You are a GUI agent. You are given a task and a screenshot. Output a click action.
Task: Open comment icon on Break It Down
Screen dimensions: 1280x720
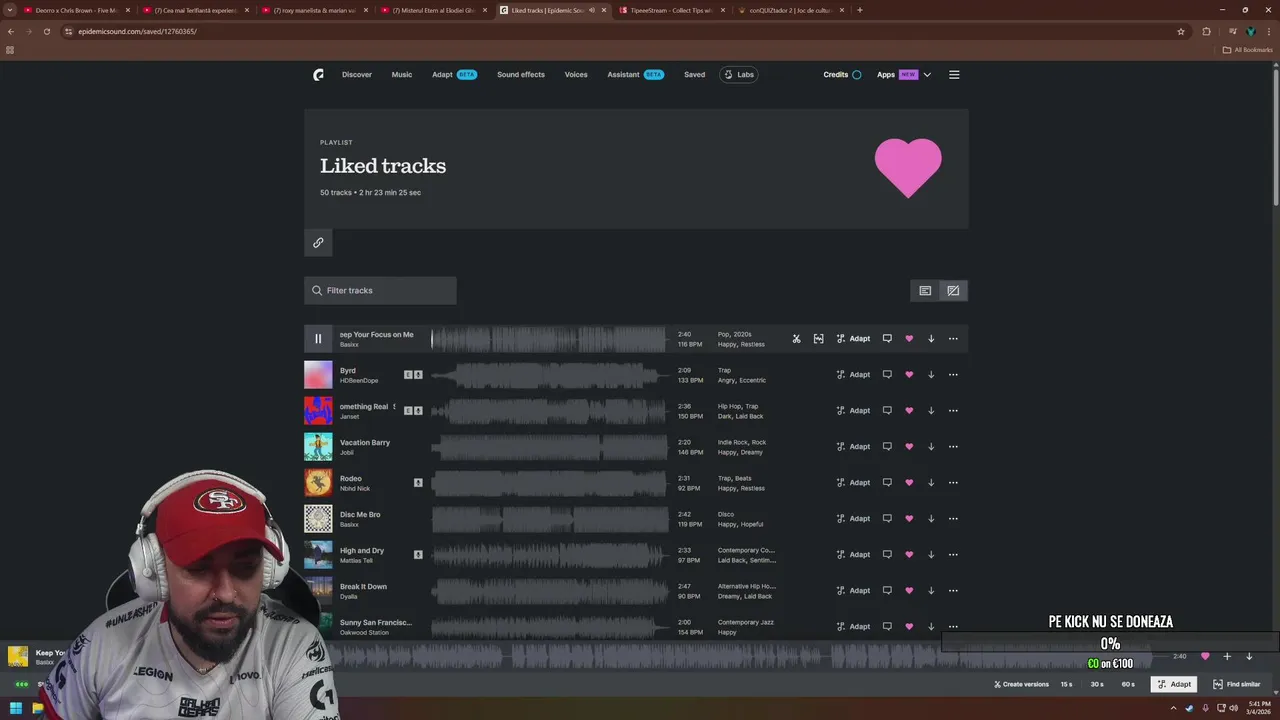tap(887, 591)
